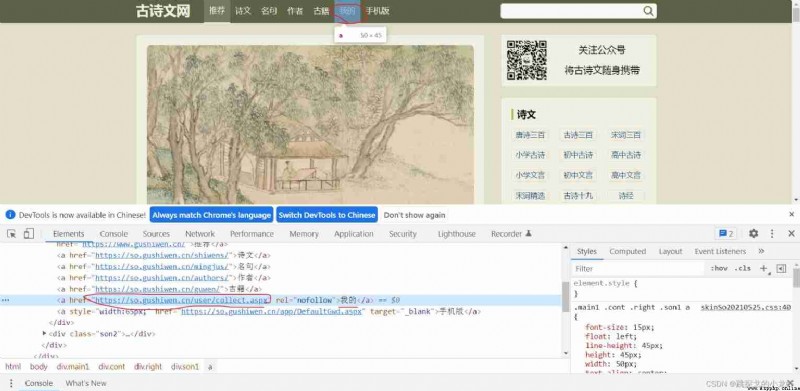Screen dimensions: 800x391
Task: Click the ellipsis beside the selected DOM node
Action: 6,300
